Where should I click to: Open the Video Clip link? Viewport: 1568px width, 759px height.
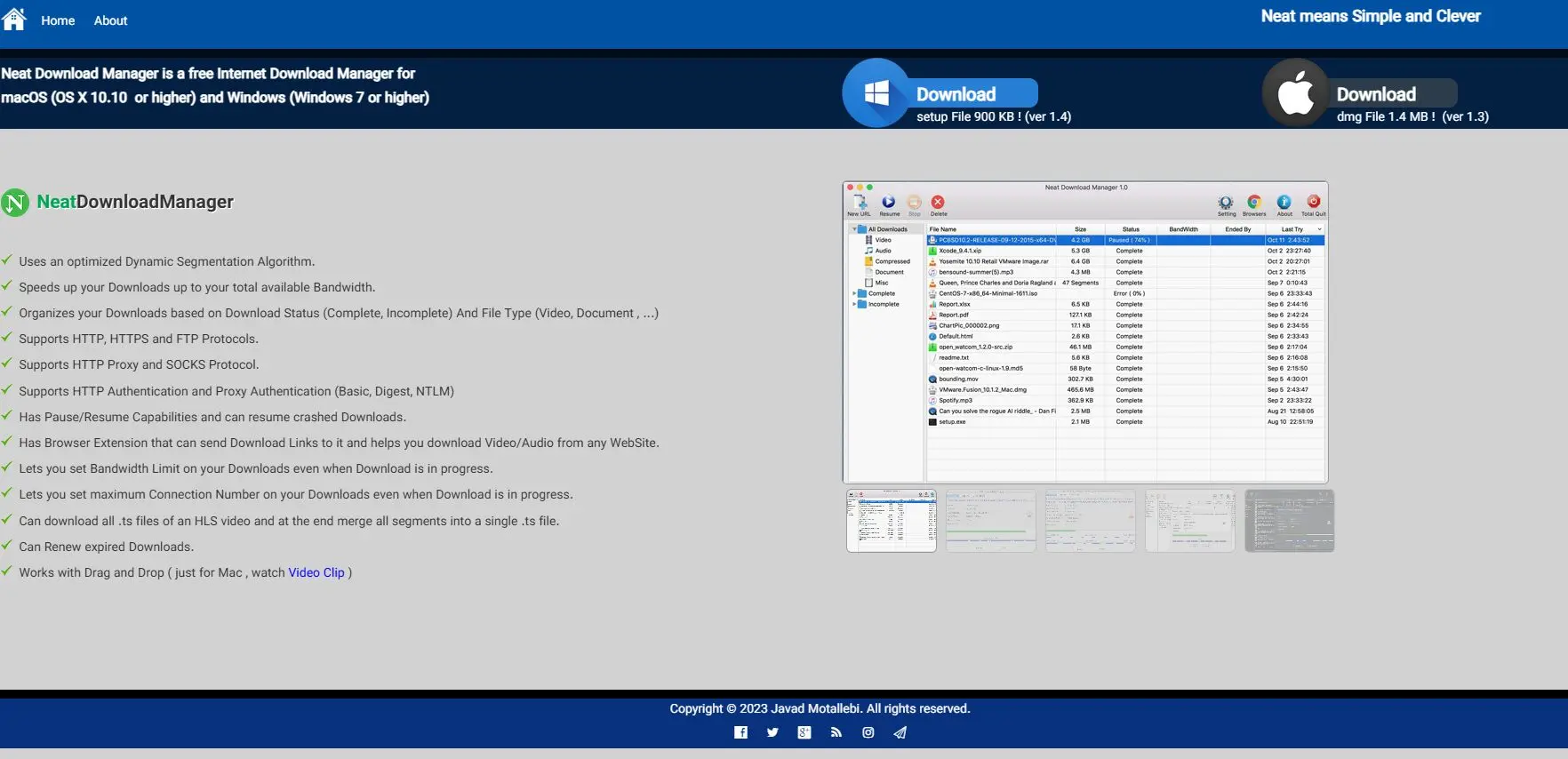[316, 573]
